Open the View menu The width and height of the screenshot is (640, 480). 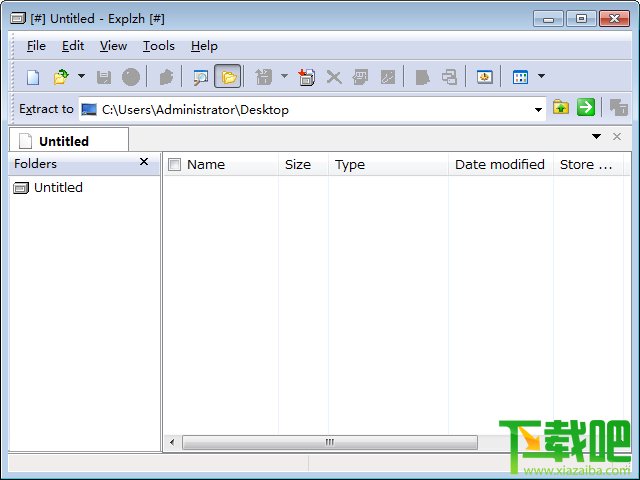click(113, 46)
